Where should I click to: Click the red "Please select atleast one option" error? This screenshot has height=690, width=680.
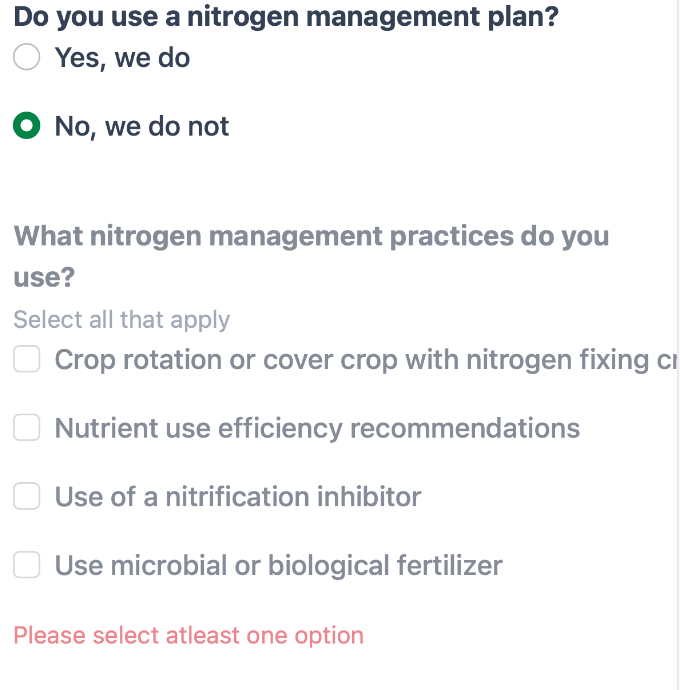pos(188,636)
